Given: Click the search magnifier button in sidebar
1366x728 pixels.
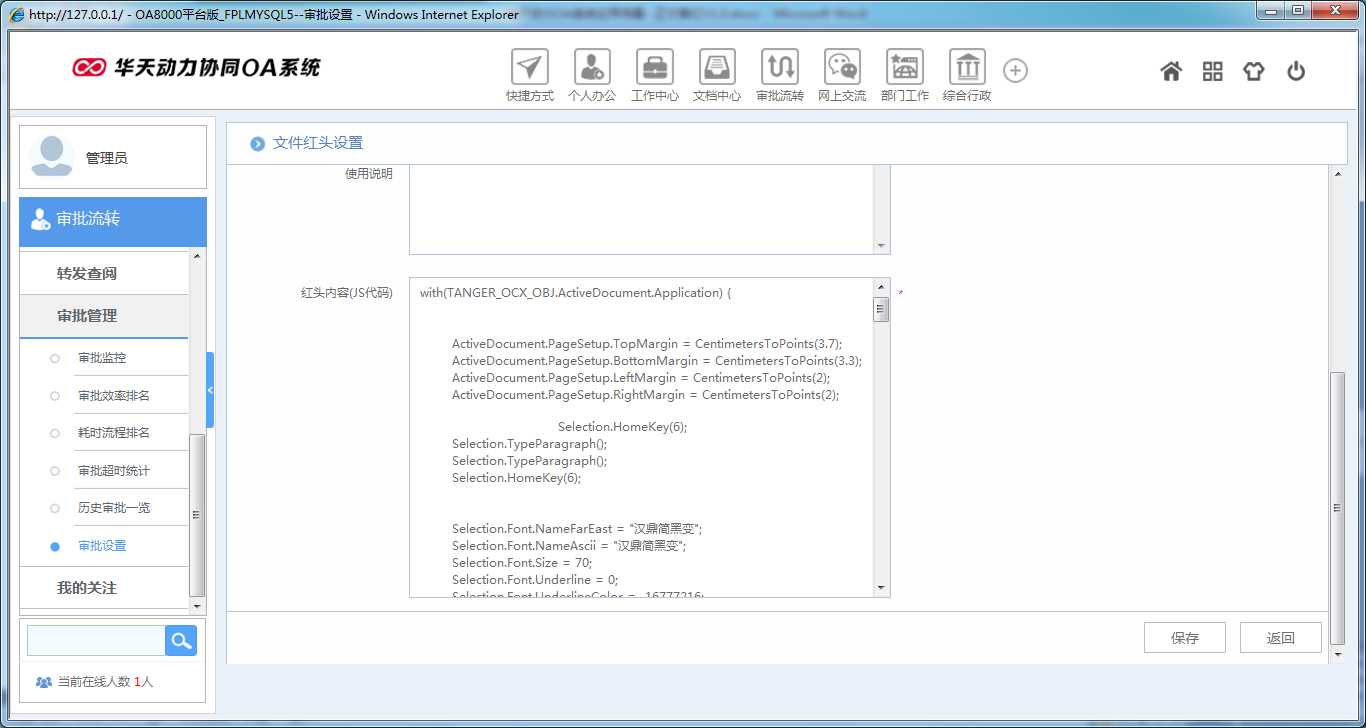Looking at the screenshot, I should [x=181, y=641].
